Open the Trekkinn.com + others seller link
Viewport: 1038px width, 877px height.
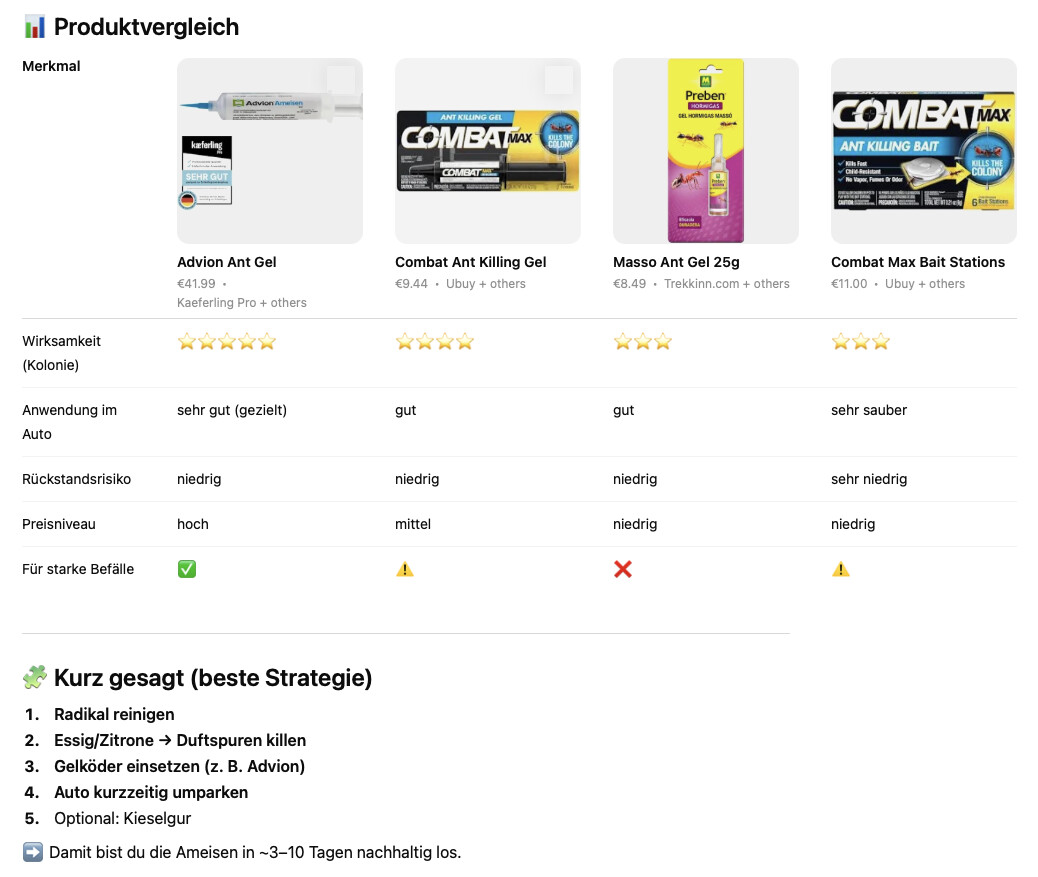point(727,283)
